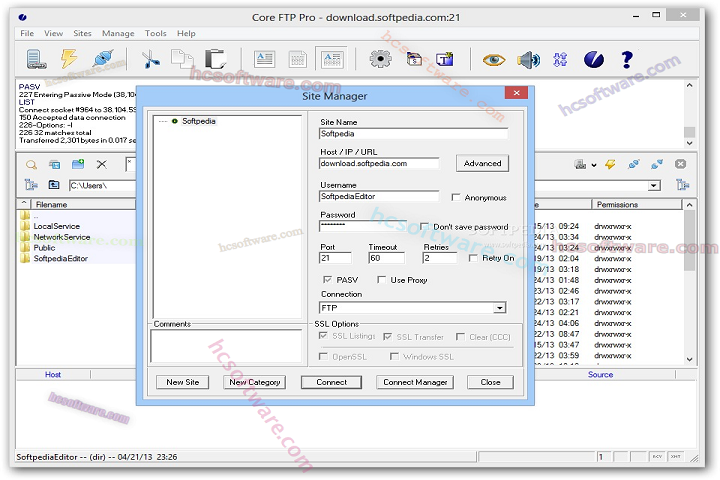Image resolution: width=720 pixels, height=480 pixels.
Task: Click the Port input field
Action: (x=335, y=258)
